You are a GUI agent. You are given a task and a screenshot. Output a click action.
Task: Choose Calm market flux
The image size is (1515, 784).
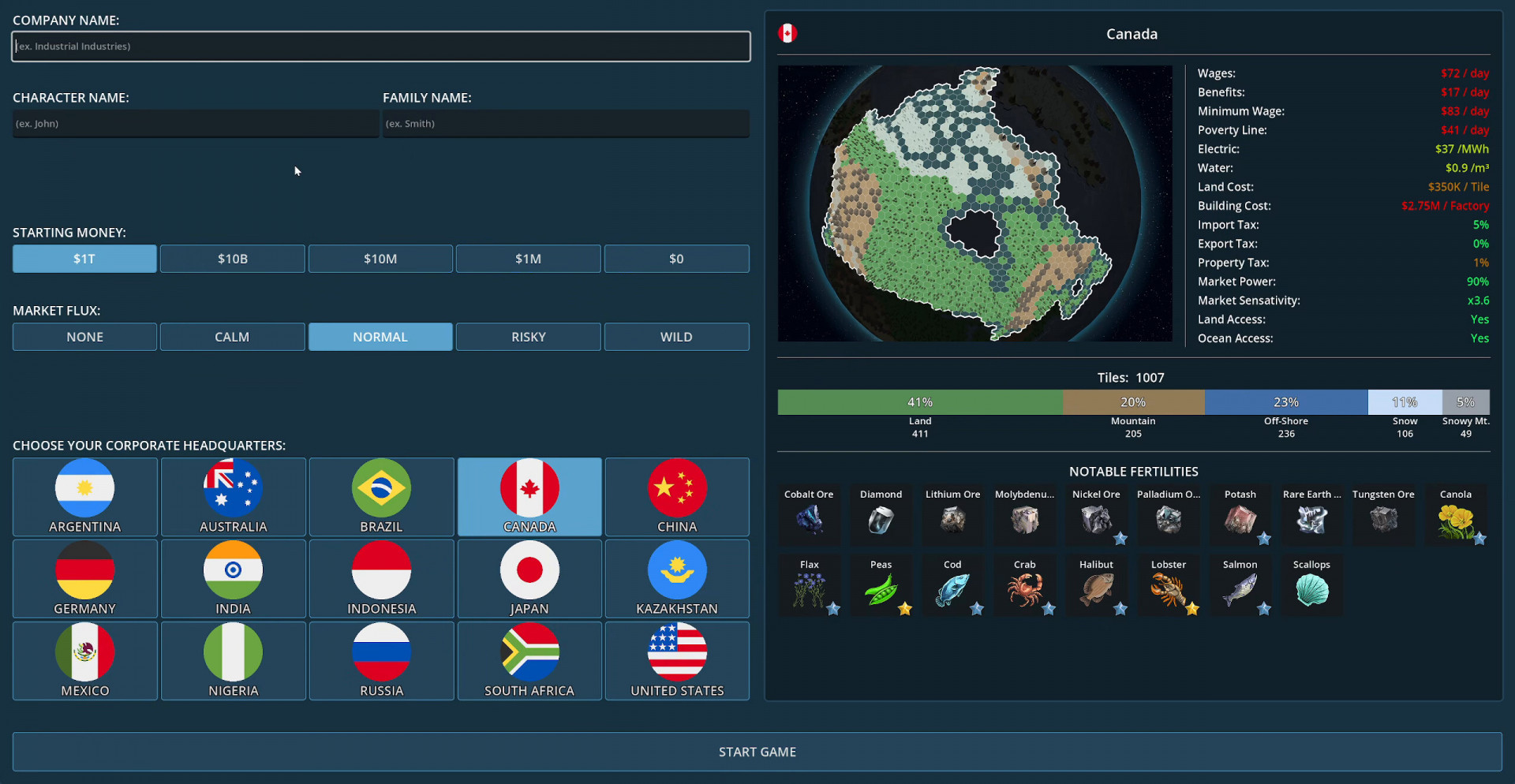coord(233,337)
